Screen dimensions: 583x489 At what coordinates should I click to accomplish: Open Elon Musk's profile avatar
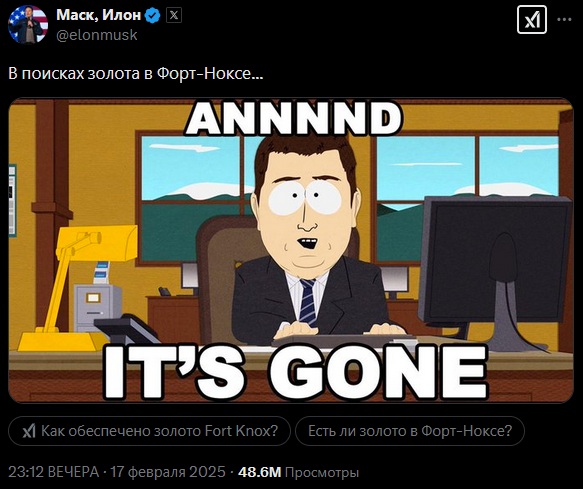pos(28,25)
